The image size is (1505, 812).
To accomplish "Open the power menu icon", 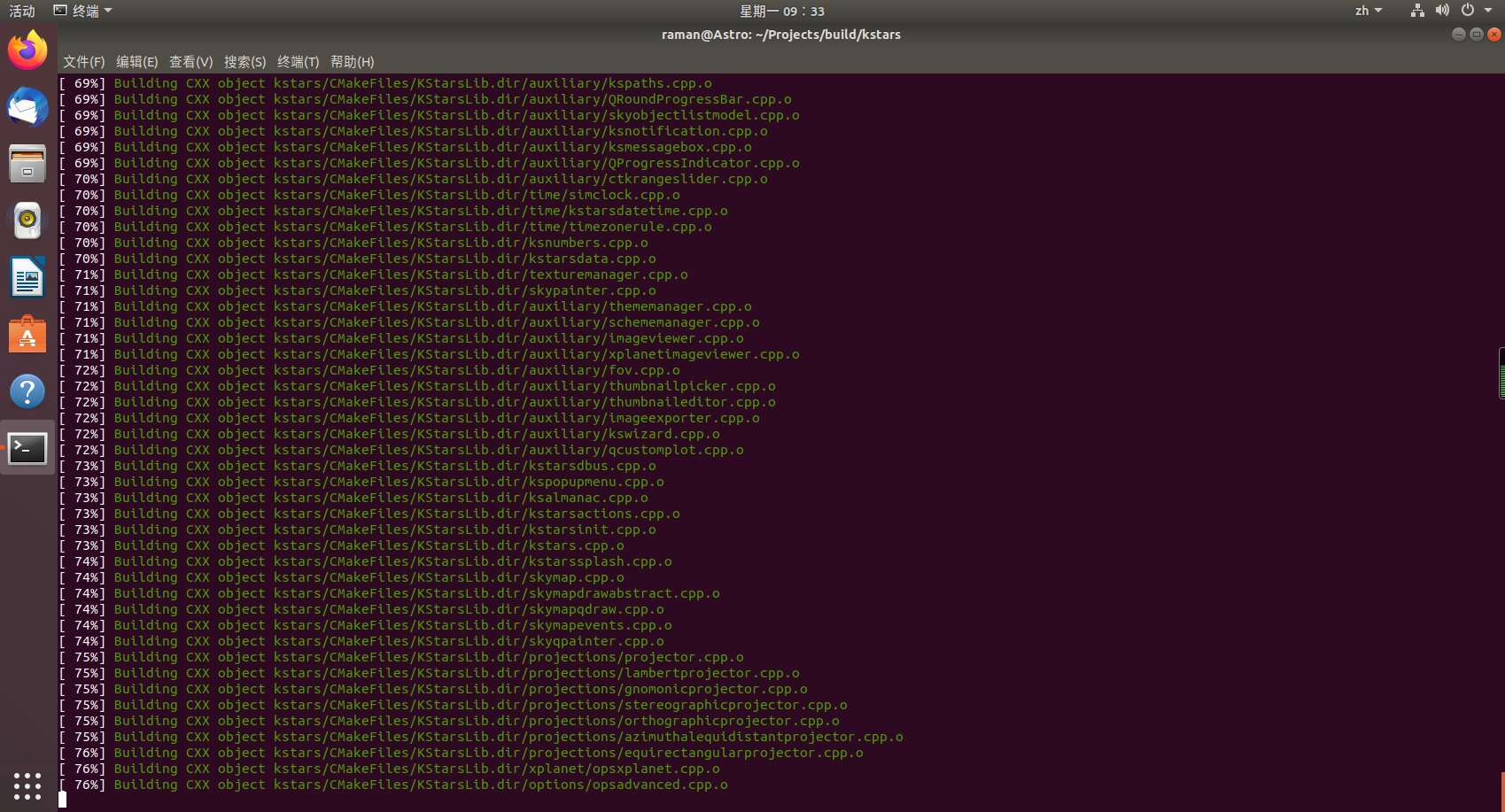I will tap(1468, 11).
